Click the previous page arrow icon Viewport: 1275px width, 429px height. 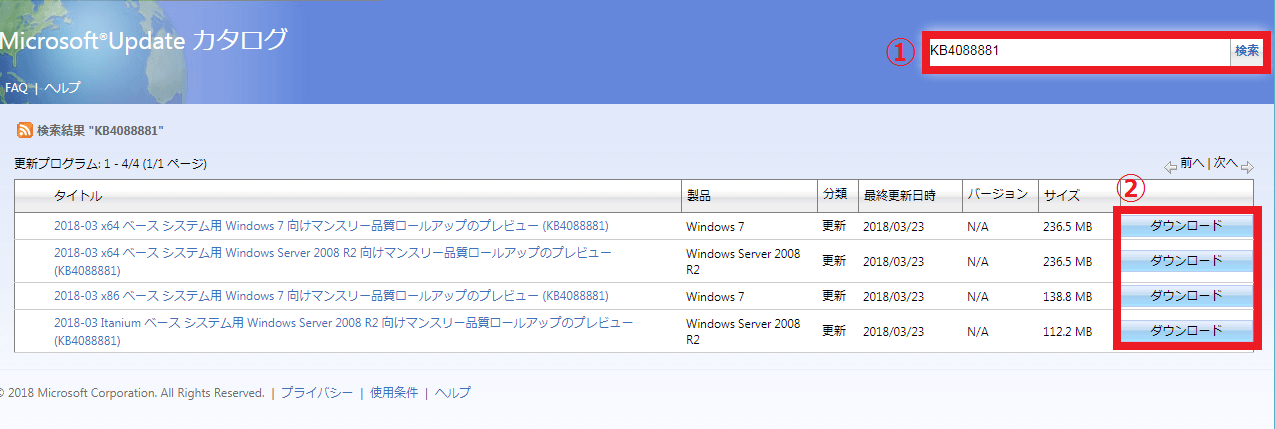coord(1171,166)
